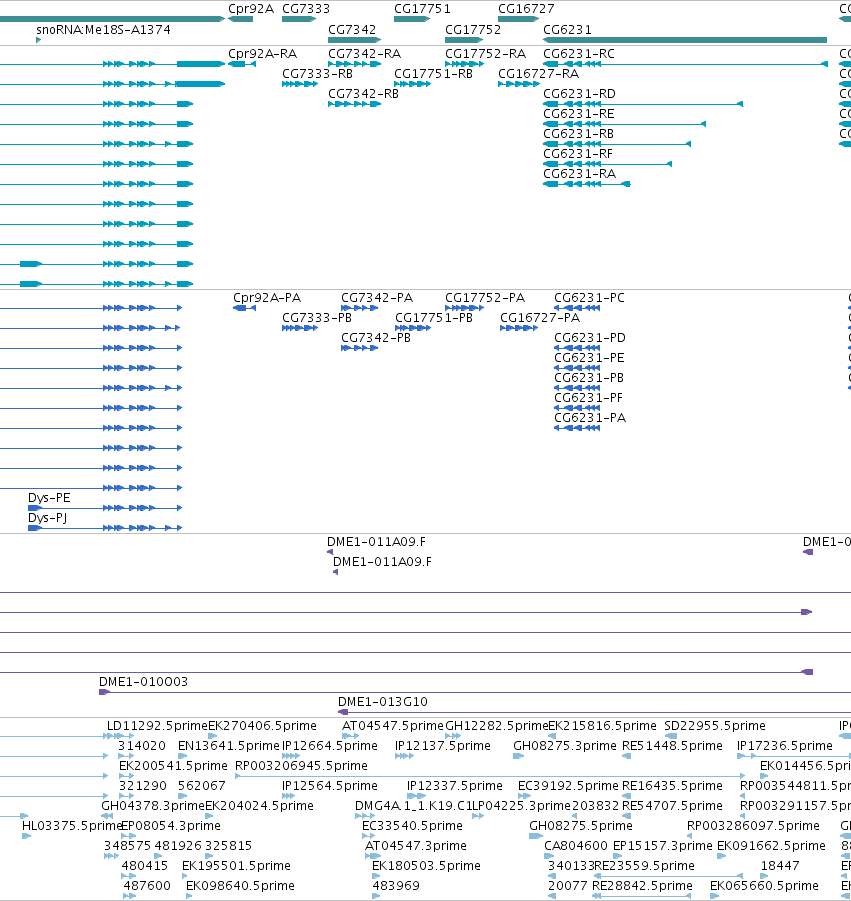Select the Dys-PJ protein label
Screen dimensions: 851x901
pyautogui.click(x=47, y=518)
